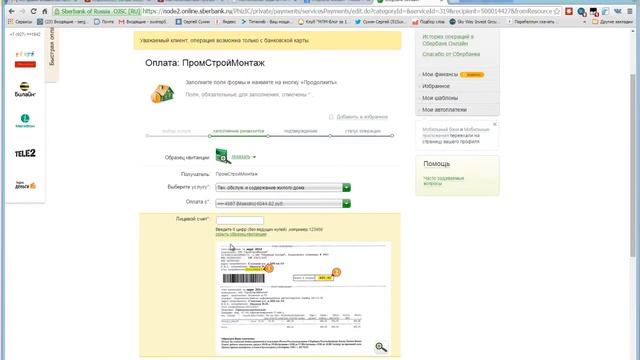Select the MTS operator logo

(x=25, y=59)
